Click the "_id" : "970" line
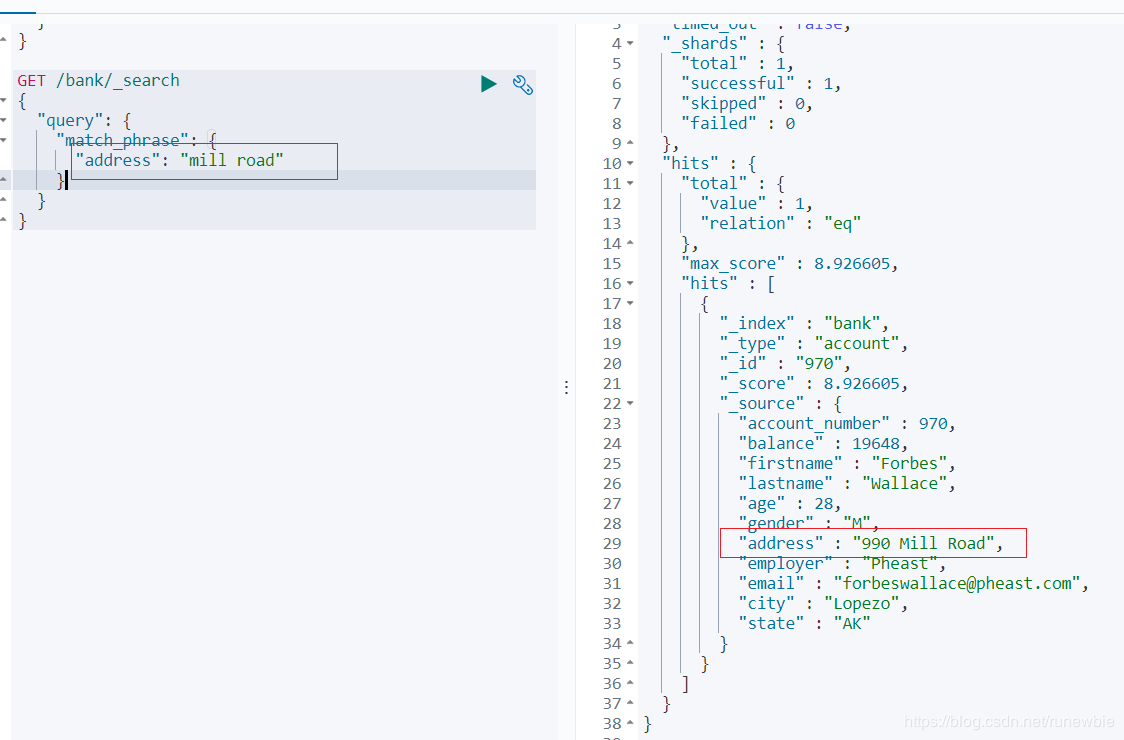 pos(785,364)
